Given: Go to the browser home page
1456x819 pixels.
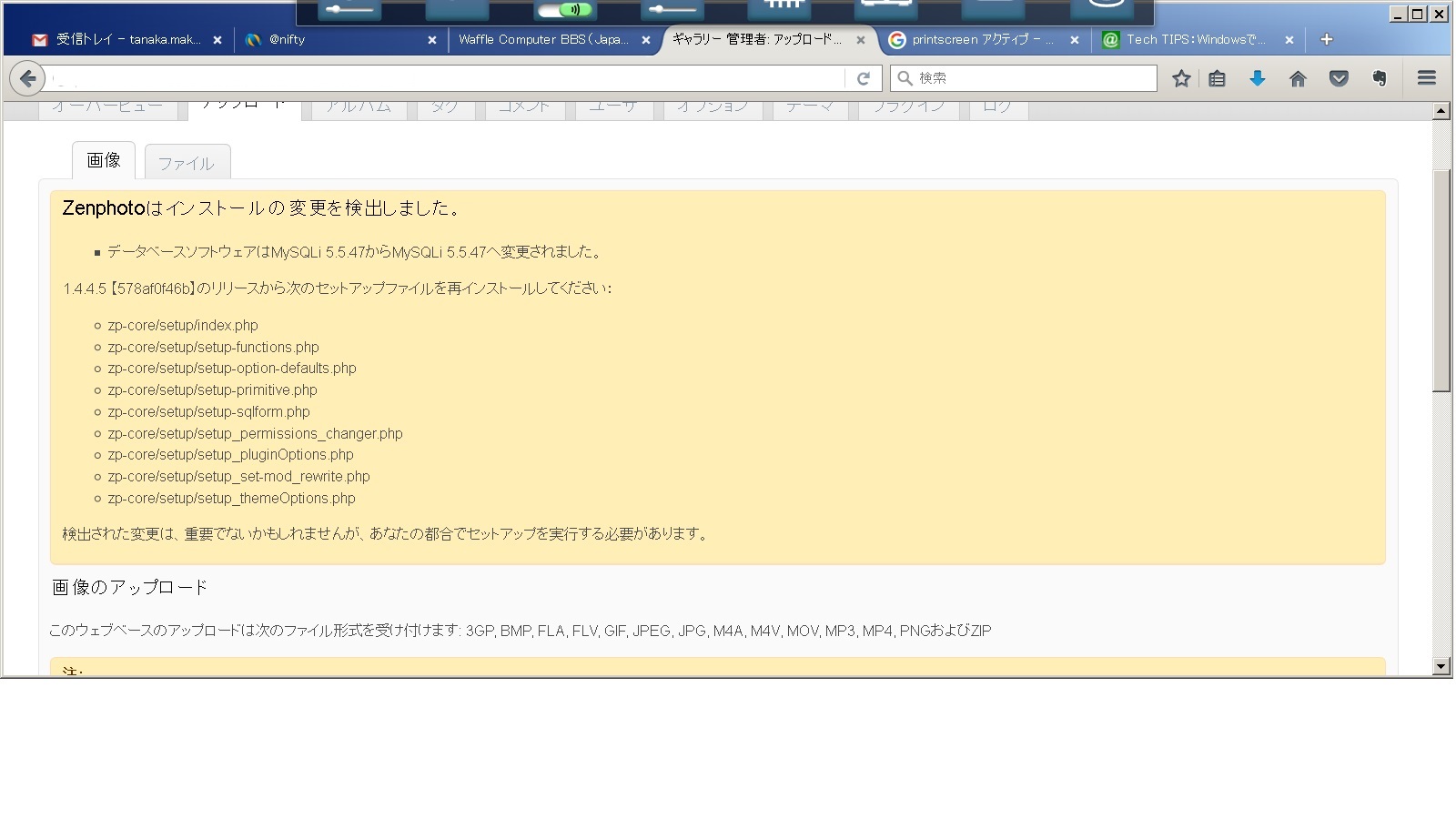Looking at the screenshot, I should (1298, 78).
